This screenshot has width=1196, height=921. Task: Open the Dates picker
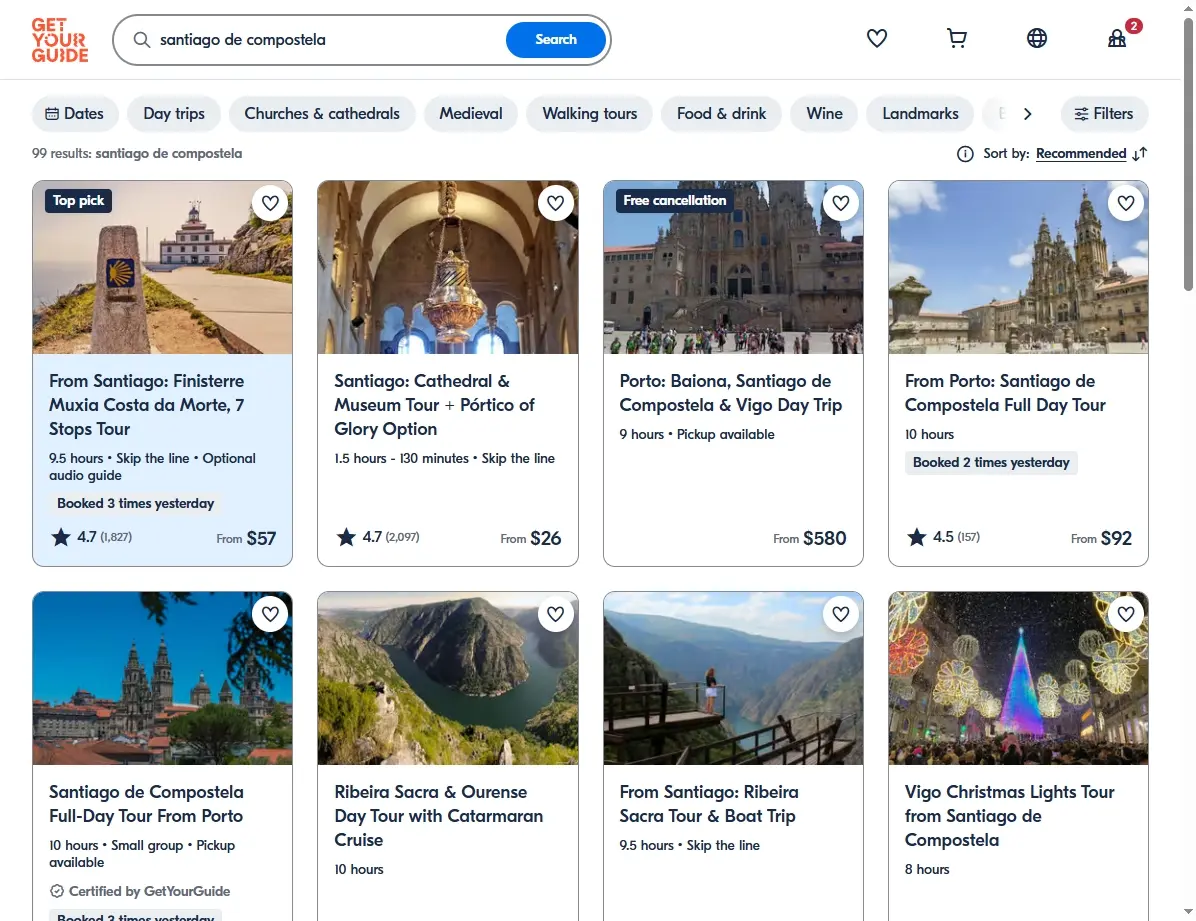pyautogui.click(x=75, y=114)
